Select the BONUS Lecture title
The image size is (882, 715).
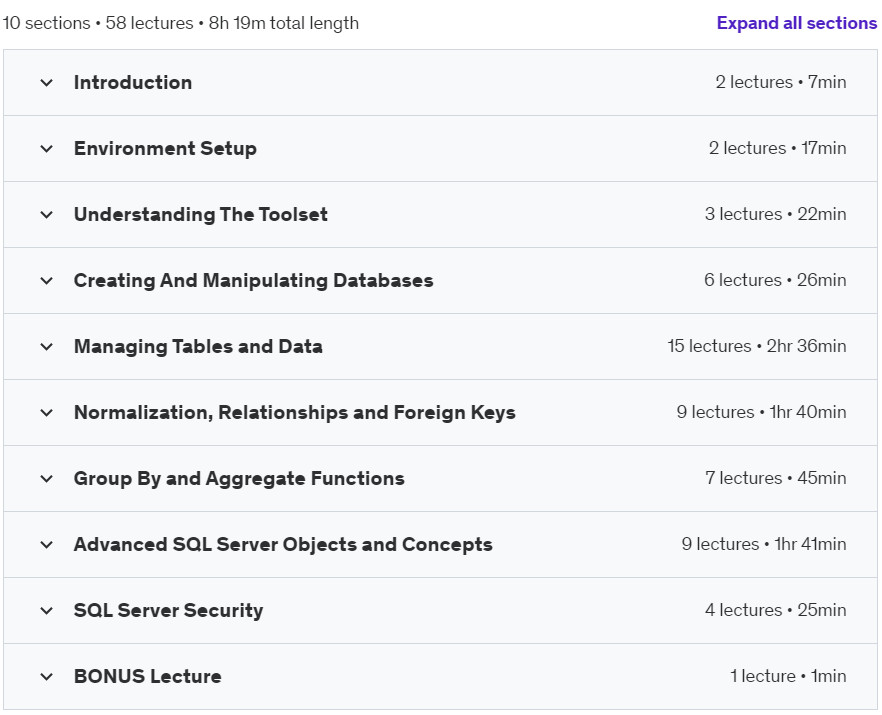click(147, 676)
